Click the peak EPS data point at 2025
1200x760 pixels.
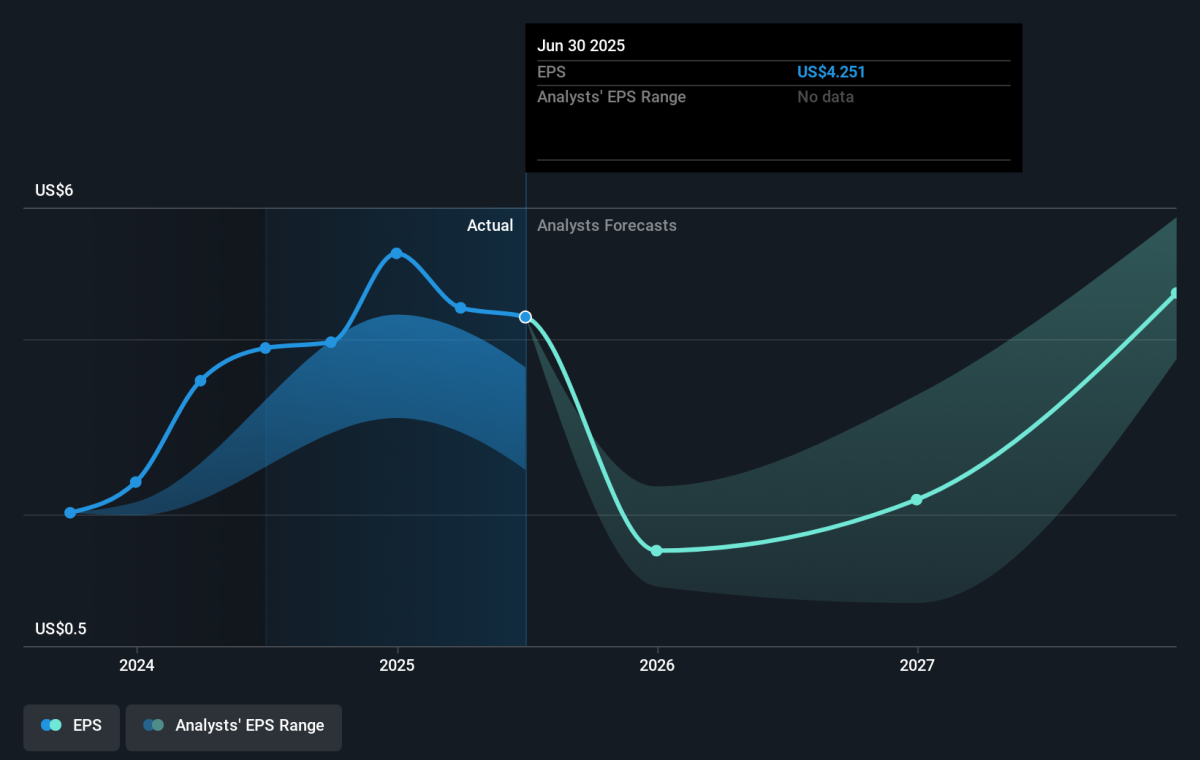click(397, 253)
